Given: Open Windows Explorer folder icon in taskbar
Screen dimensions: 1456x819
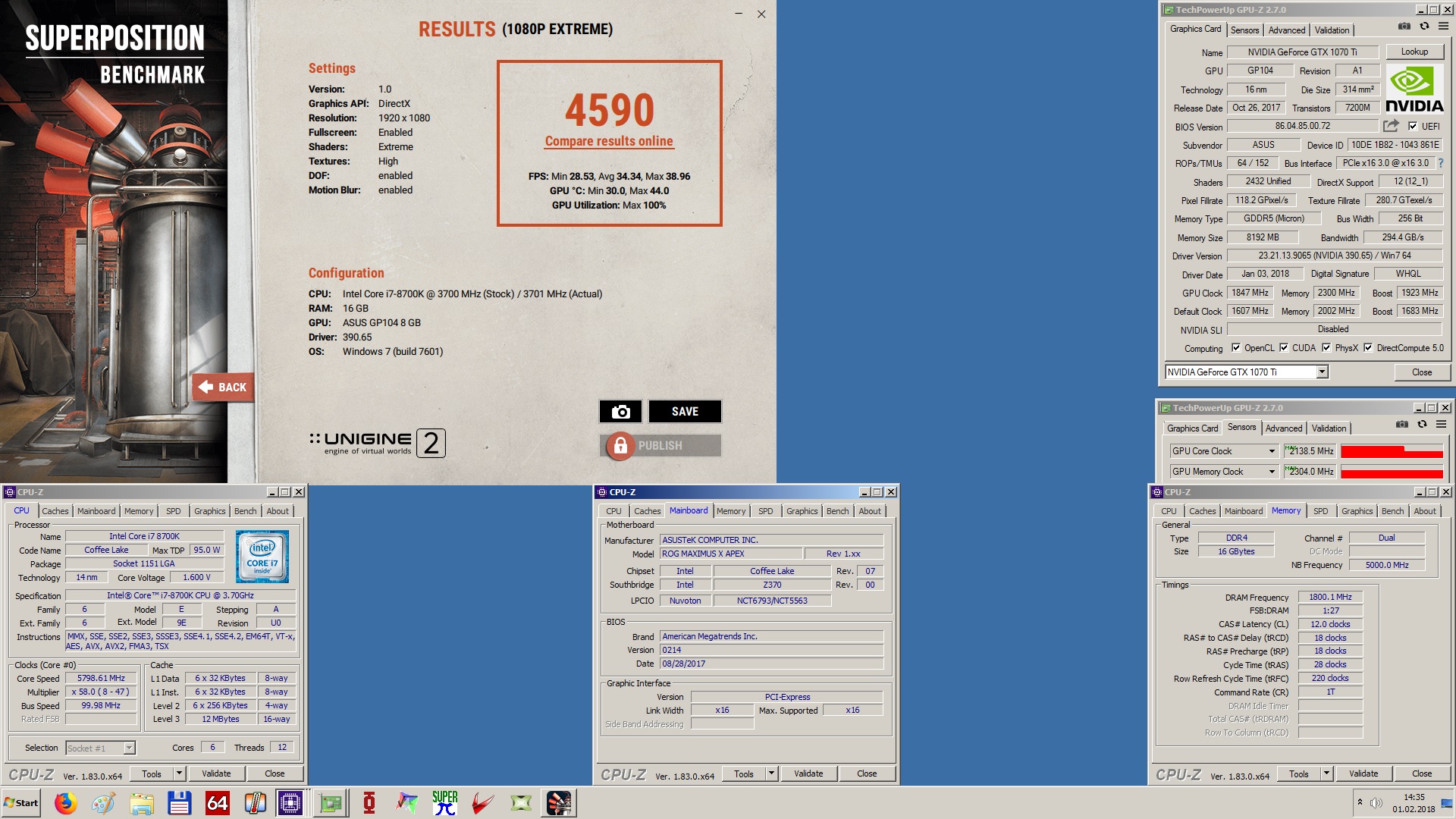Looking at the screenshot, I should click(141, 802).
